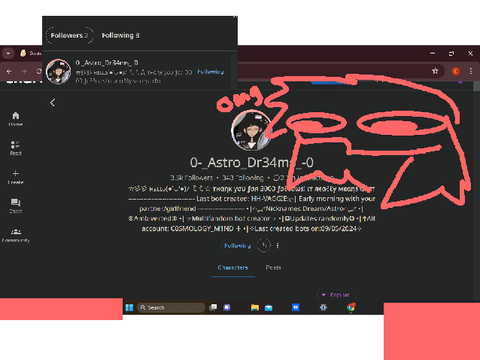Open the HH-VAGGIE link in bio

point(270,199)
